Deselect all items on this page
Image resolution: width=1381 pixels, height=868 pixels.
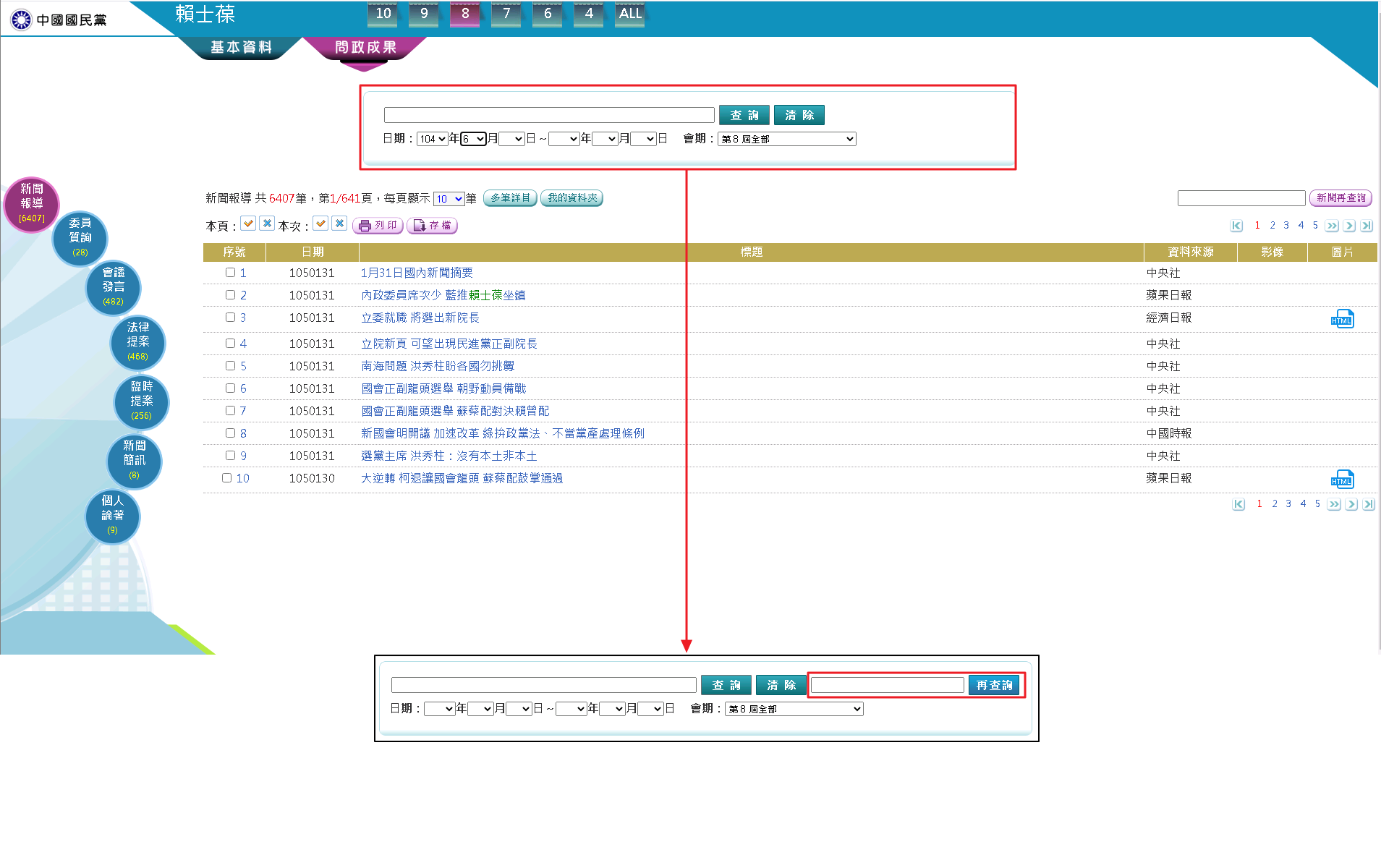(267, 224)
